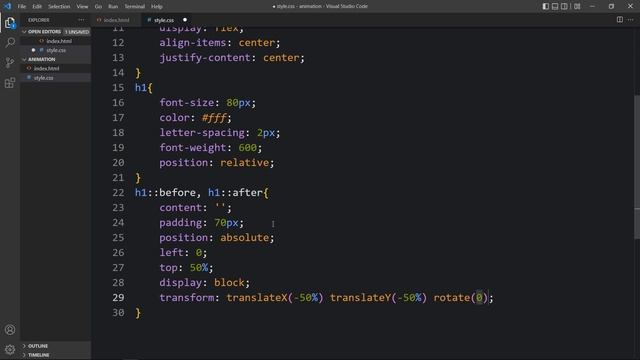Click the 1 unsaved badge
The width and height of the screenshot is (640, 360).
pyautogui.click(x=77, y=32)
